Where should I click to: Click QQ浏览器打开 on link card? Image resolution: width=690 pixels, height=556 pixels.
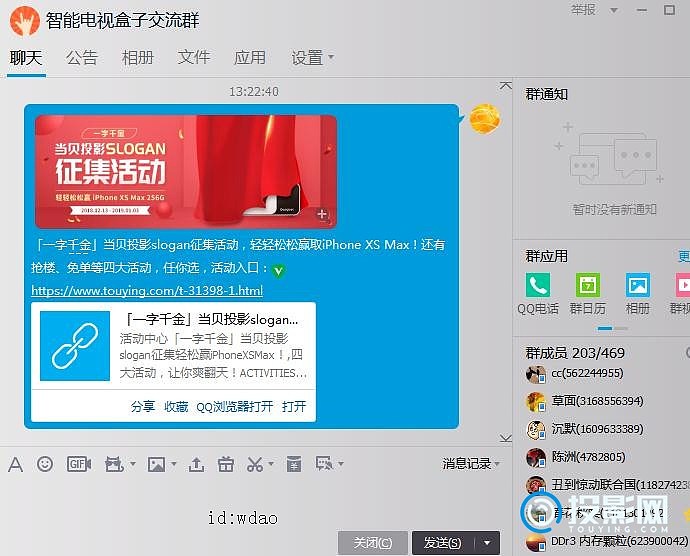coord(235,406)
